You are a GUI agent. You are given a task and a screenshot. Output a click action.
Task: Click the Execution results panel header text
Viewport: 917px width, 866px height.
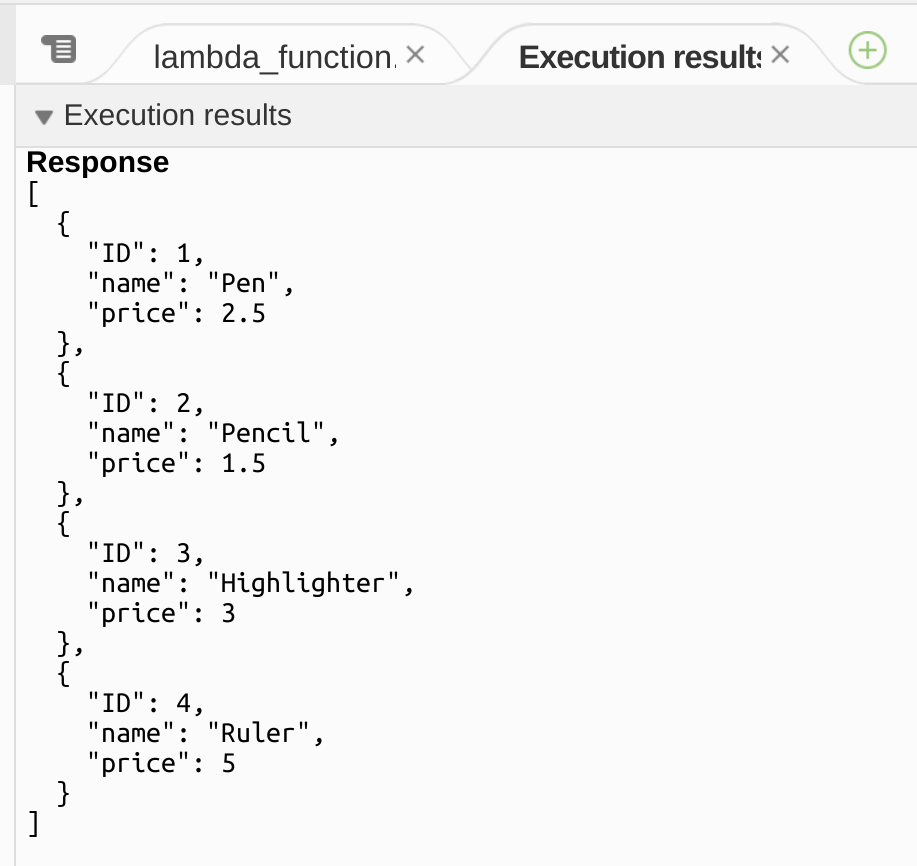177,116
